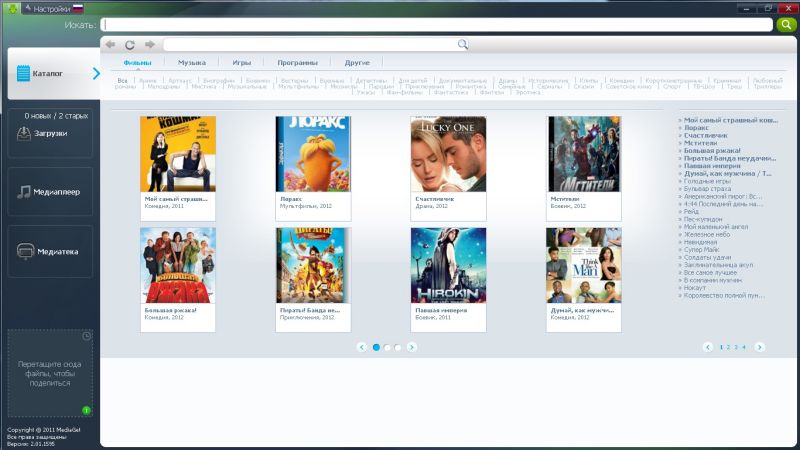The height and width of the screenshot is (450, 800).
Task: Click list entry Нокаут
Action: (x=695, y=288)
